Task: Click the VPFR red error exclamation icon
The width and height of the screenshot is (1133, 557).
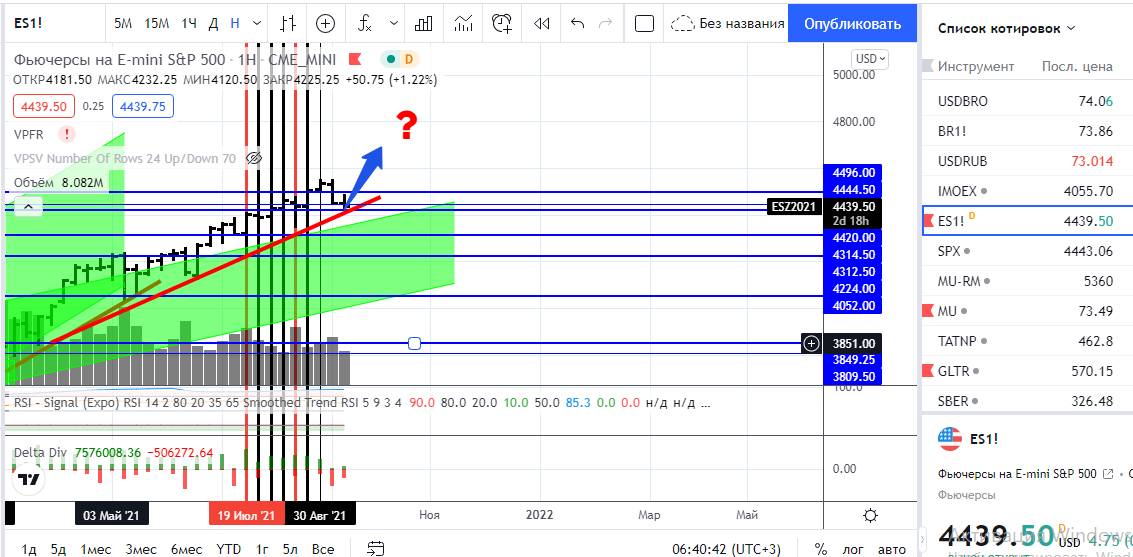Action: coord(67,134)
